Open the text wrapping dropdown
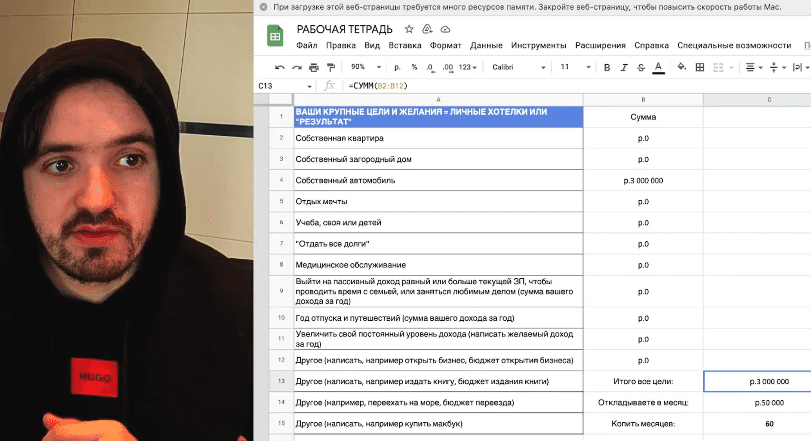The image size is (811, 441). point(801,67)
